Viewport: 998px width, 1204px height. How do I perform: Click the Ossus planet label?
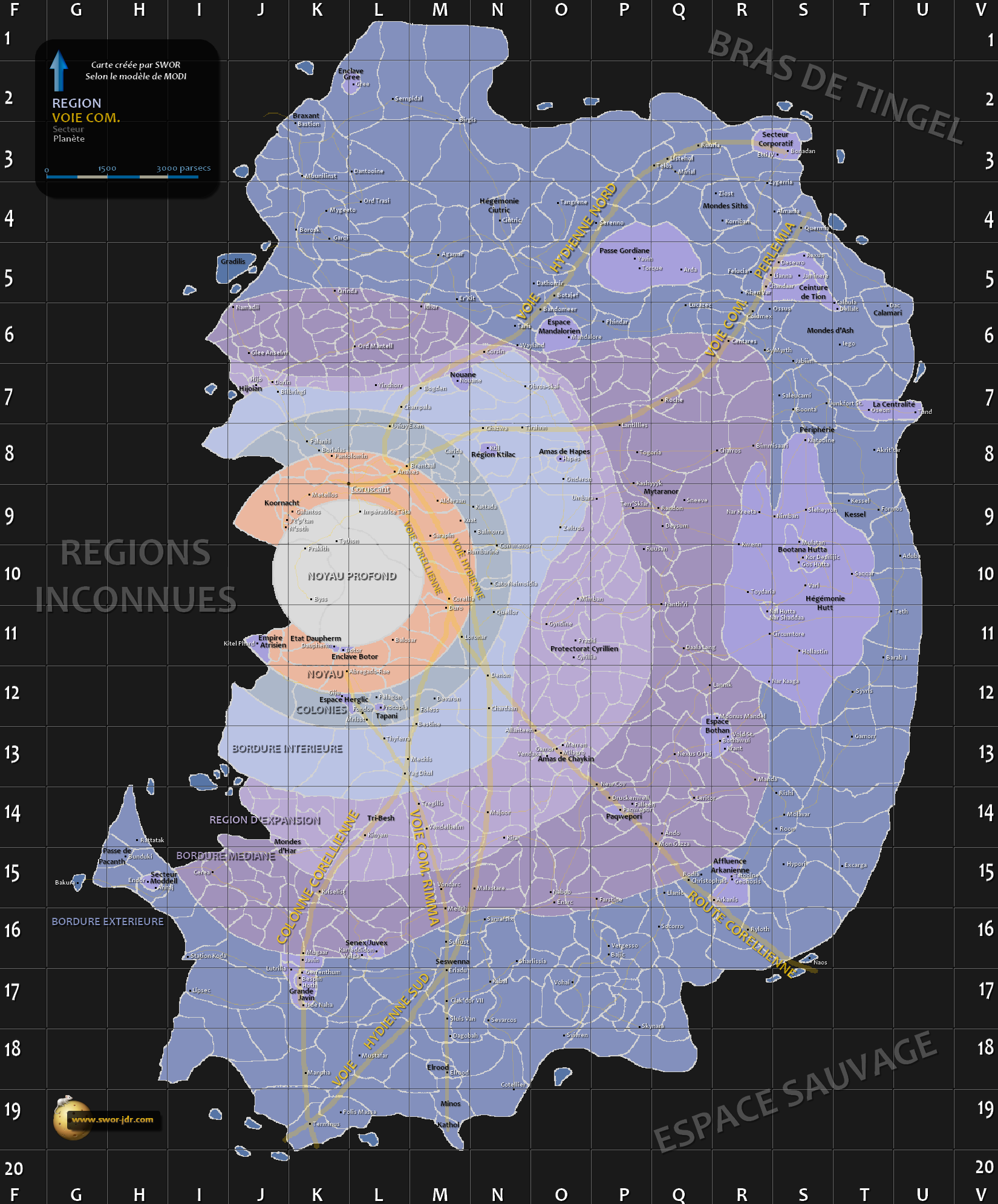[781, 309]
